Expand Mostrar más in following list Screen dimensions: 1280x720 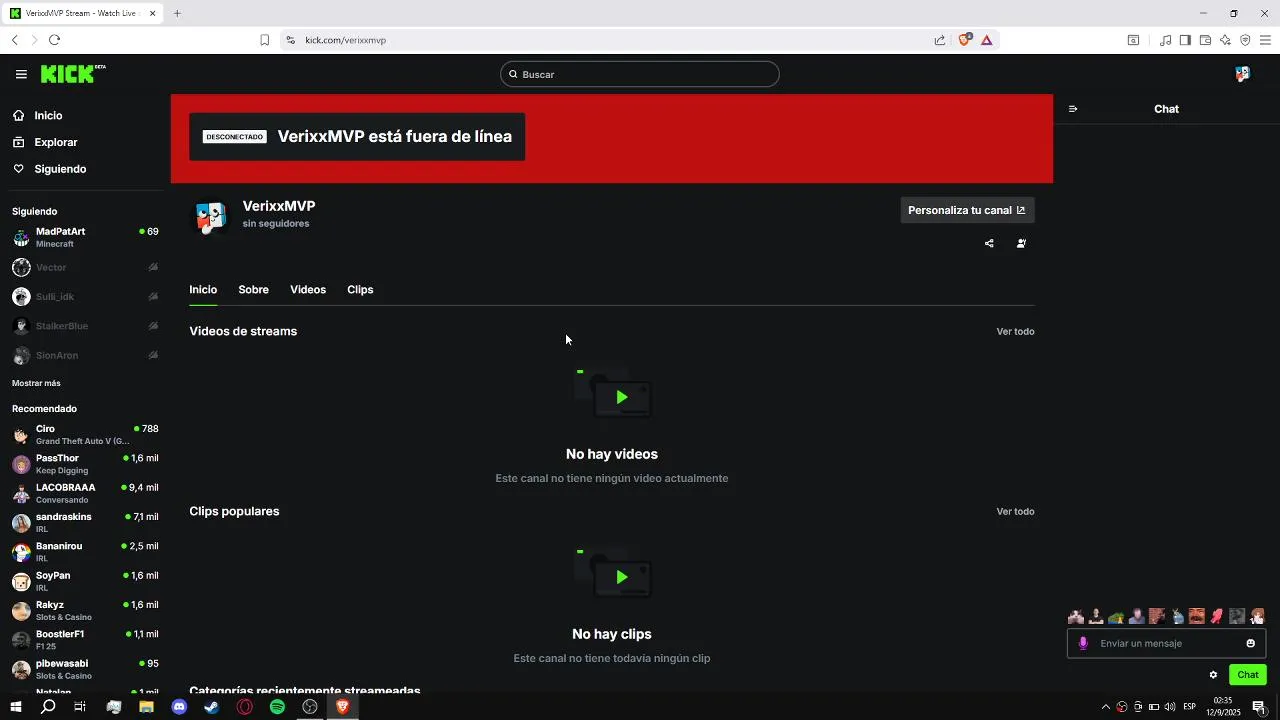[36, 383]
